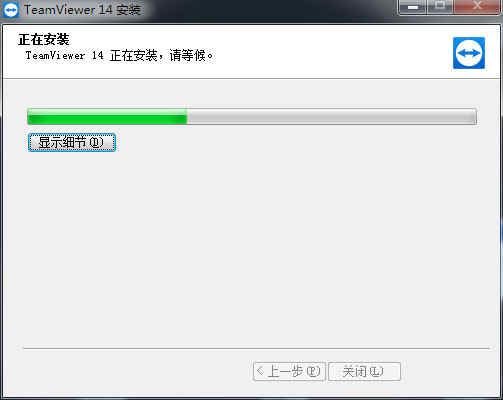This screenshot has width=503, height=400.
Task: Click the green filled part of the progress bar
Action: tap(107, 117)
